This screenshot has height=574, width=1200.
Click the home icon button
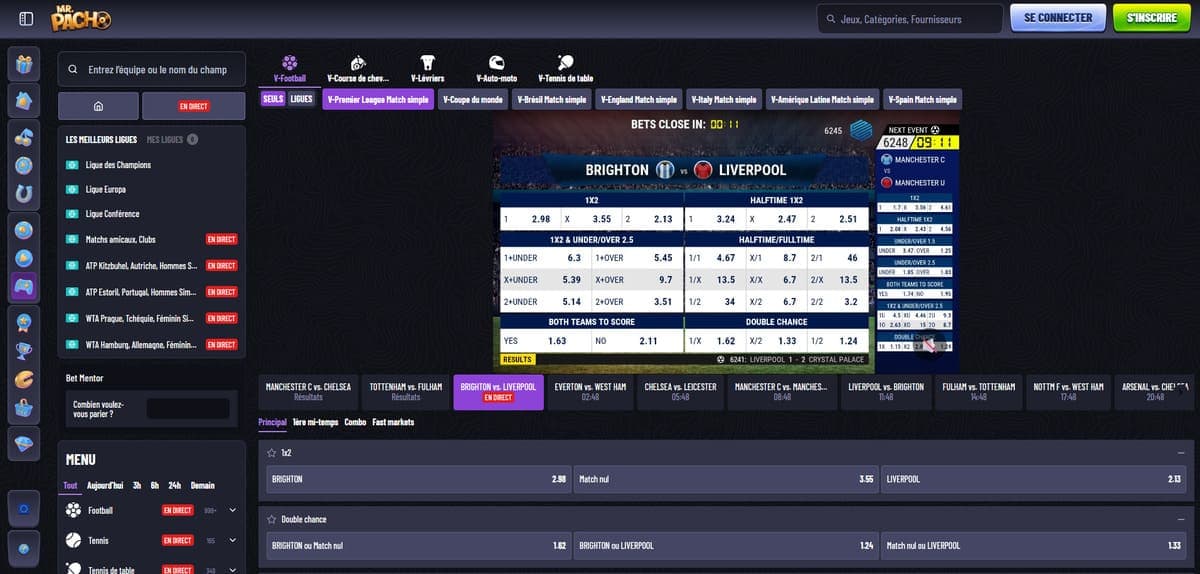pos(98,106)
